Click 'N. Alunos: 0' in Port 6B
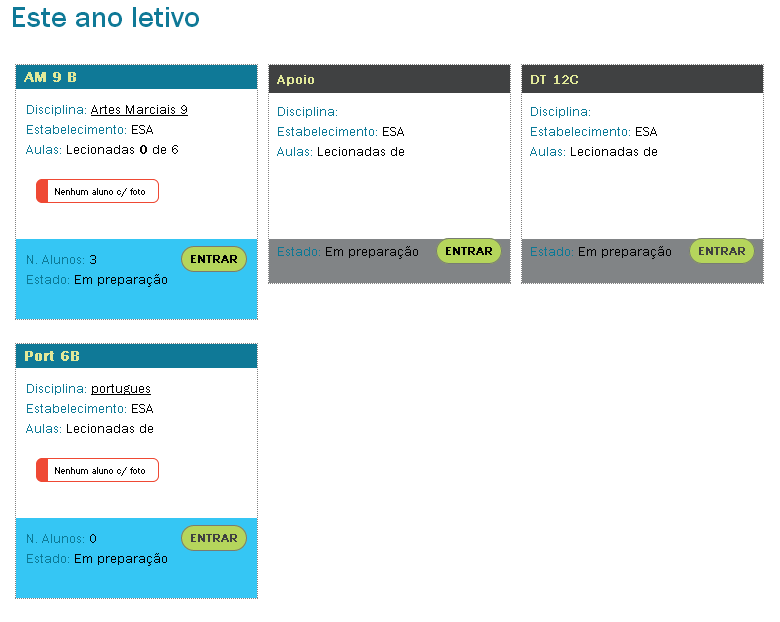This screenshot has height=622, width=780. [x=61, y=539]
